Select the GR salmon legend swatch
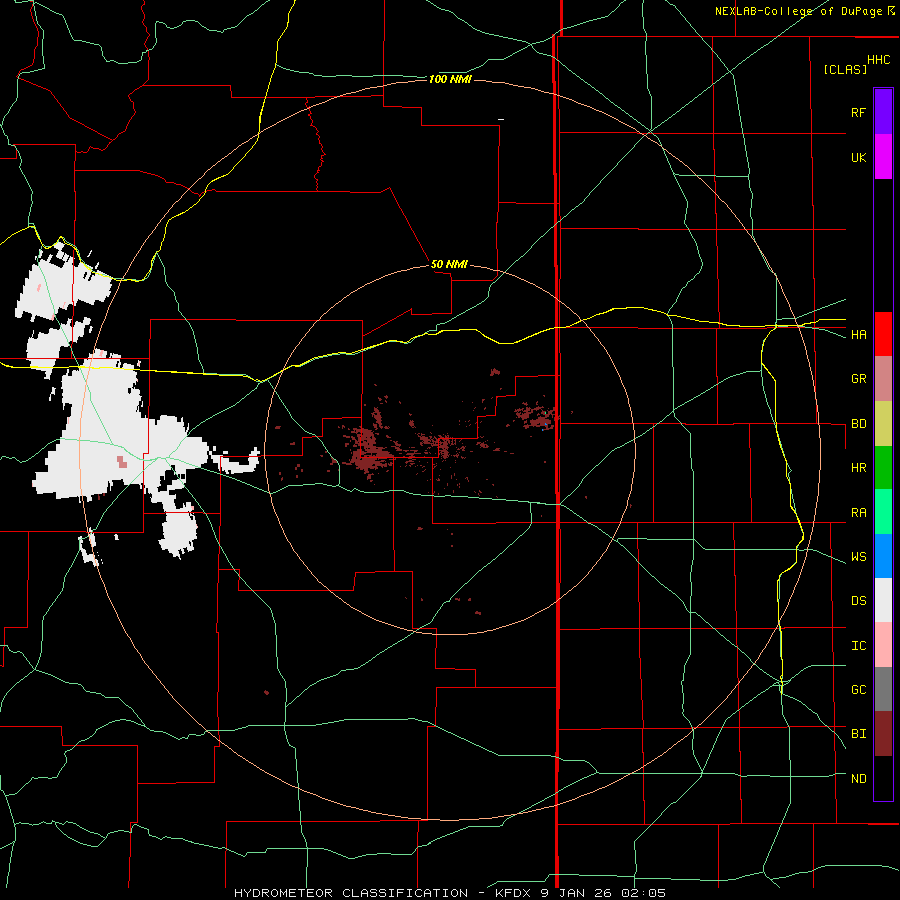This screenshot has width=900, height=900. coord(883,379)
